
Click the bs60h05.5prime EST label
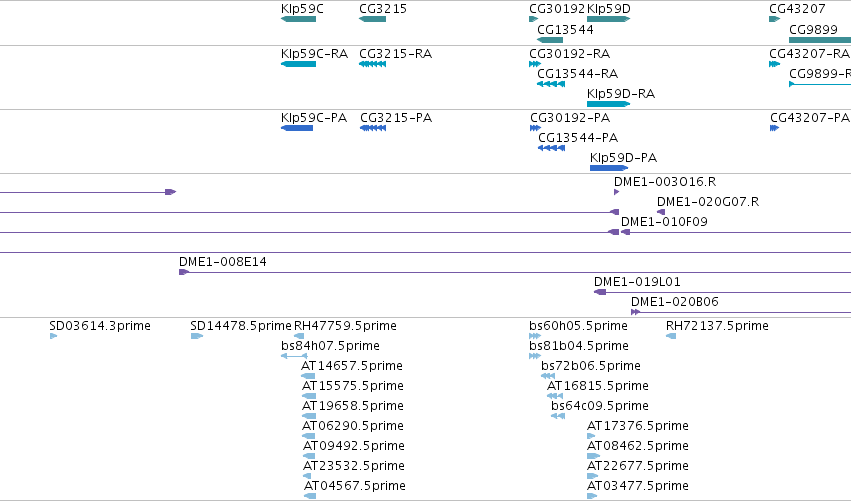tap(579, 326)
